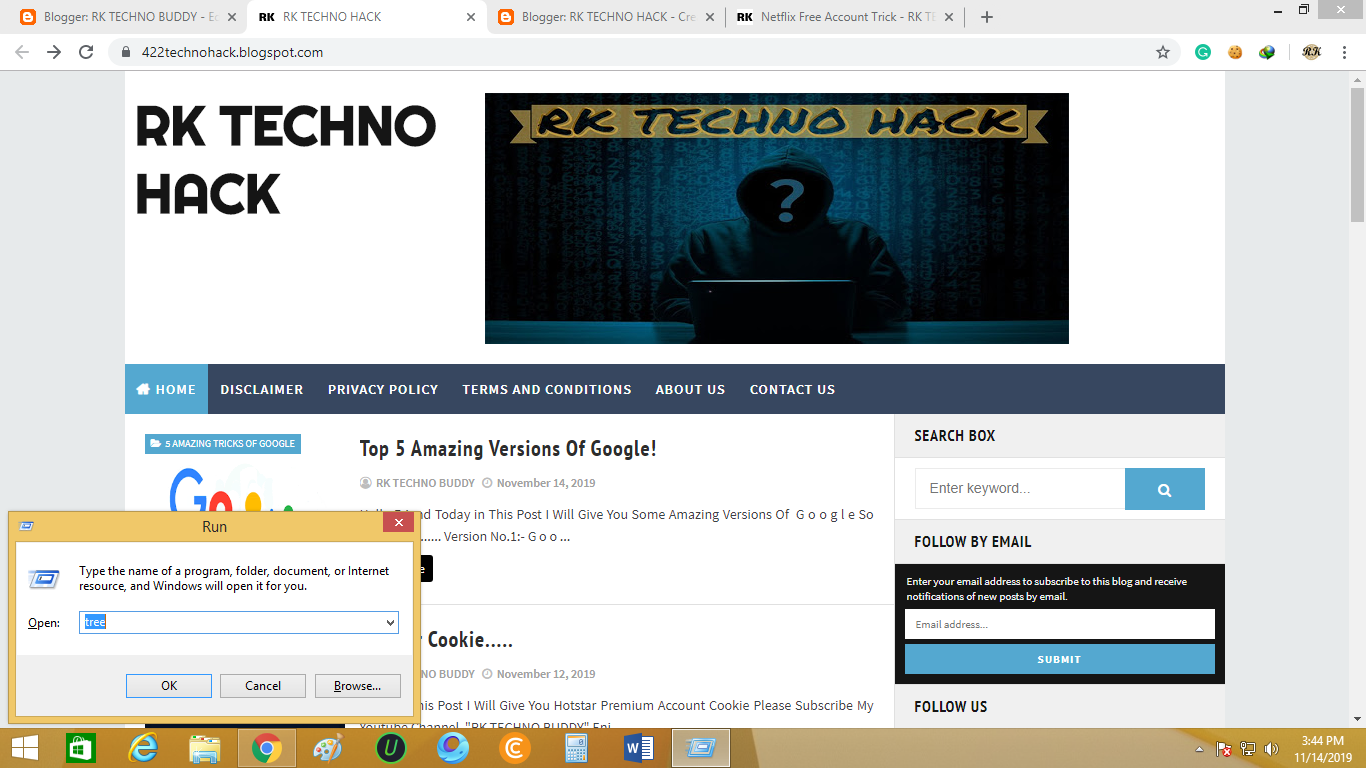Open Calculator from the taskbar
The image size is (1372, 768).
click(577, 748)
